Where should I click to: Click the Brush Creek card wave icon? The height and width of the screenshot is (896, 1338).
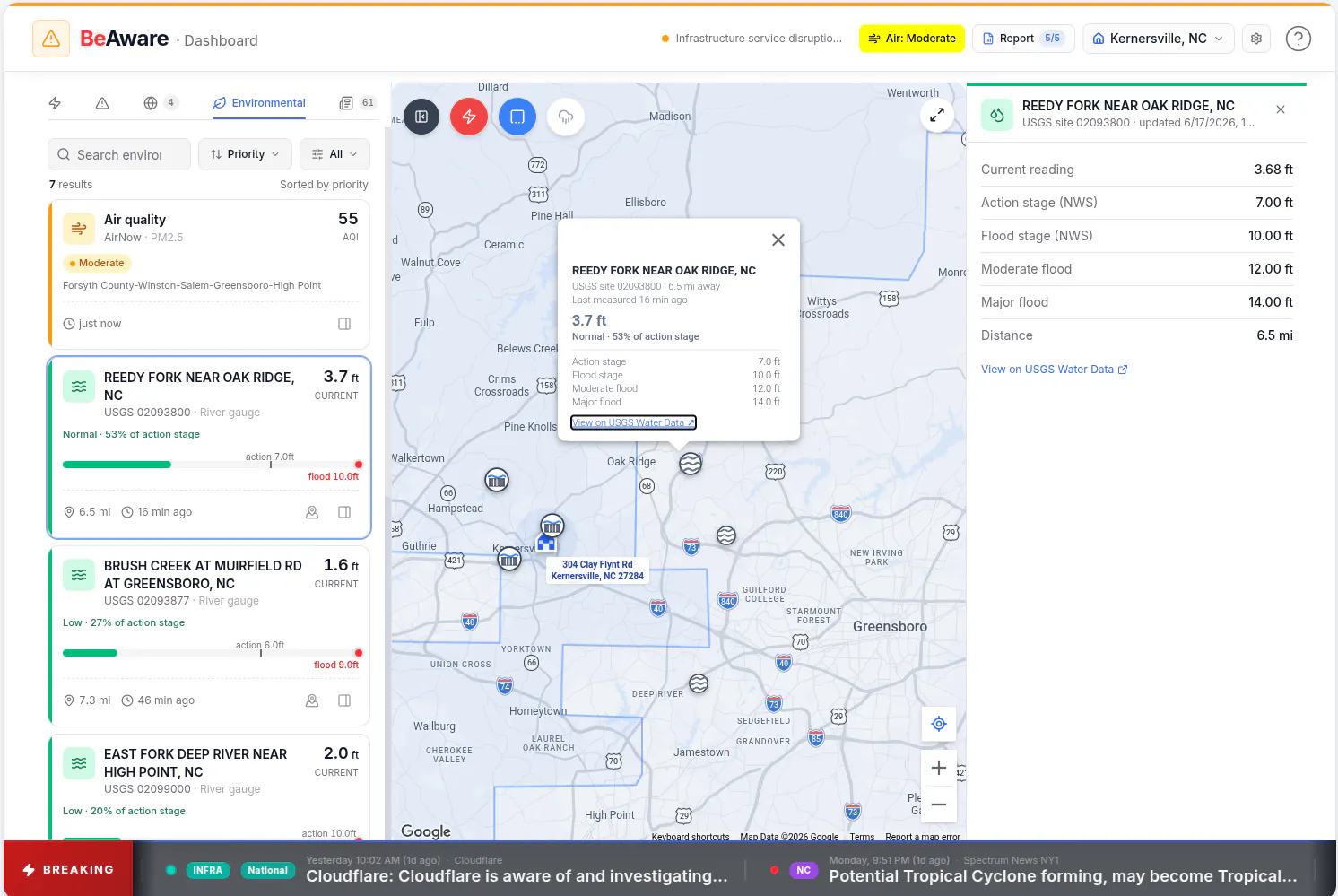tap(79, 575)
